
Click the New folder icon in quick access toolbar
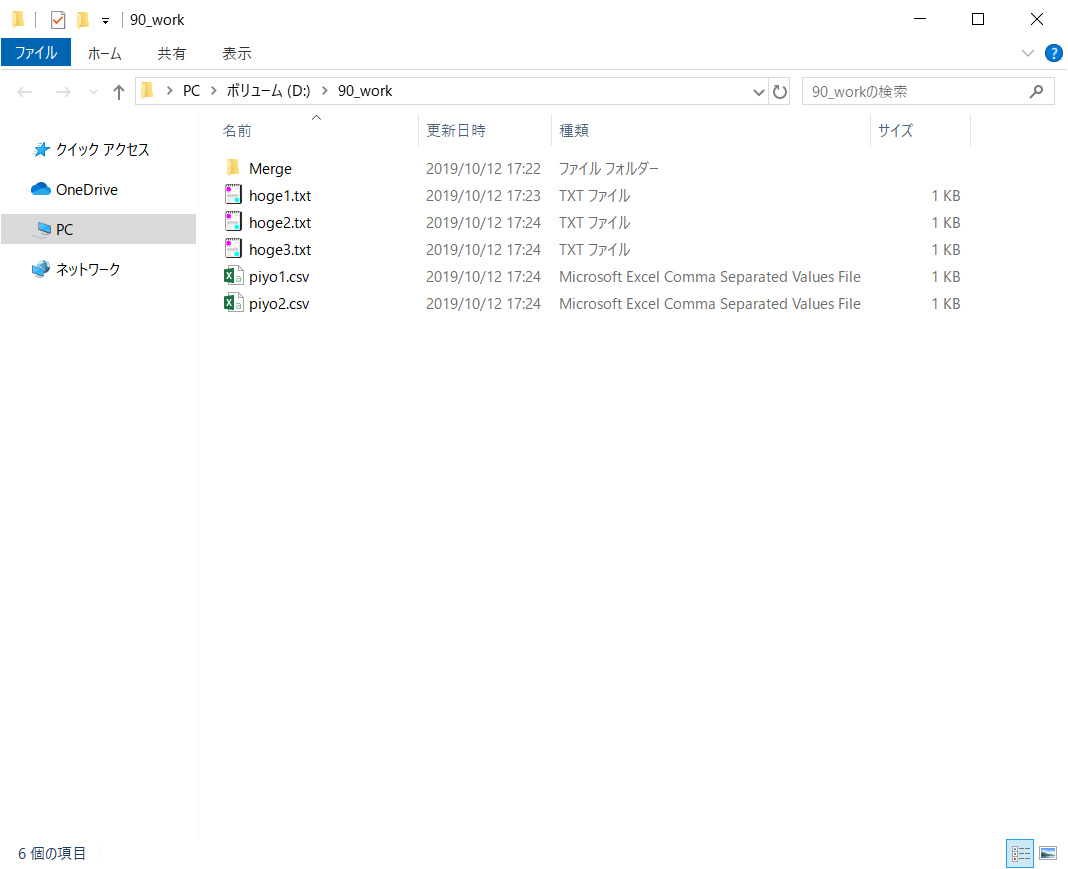(83, 20)
